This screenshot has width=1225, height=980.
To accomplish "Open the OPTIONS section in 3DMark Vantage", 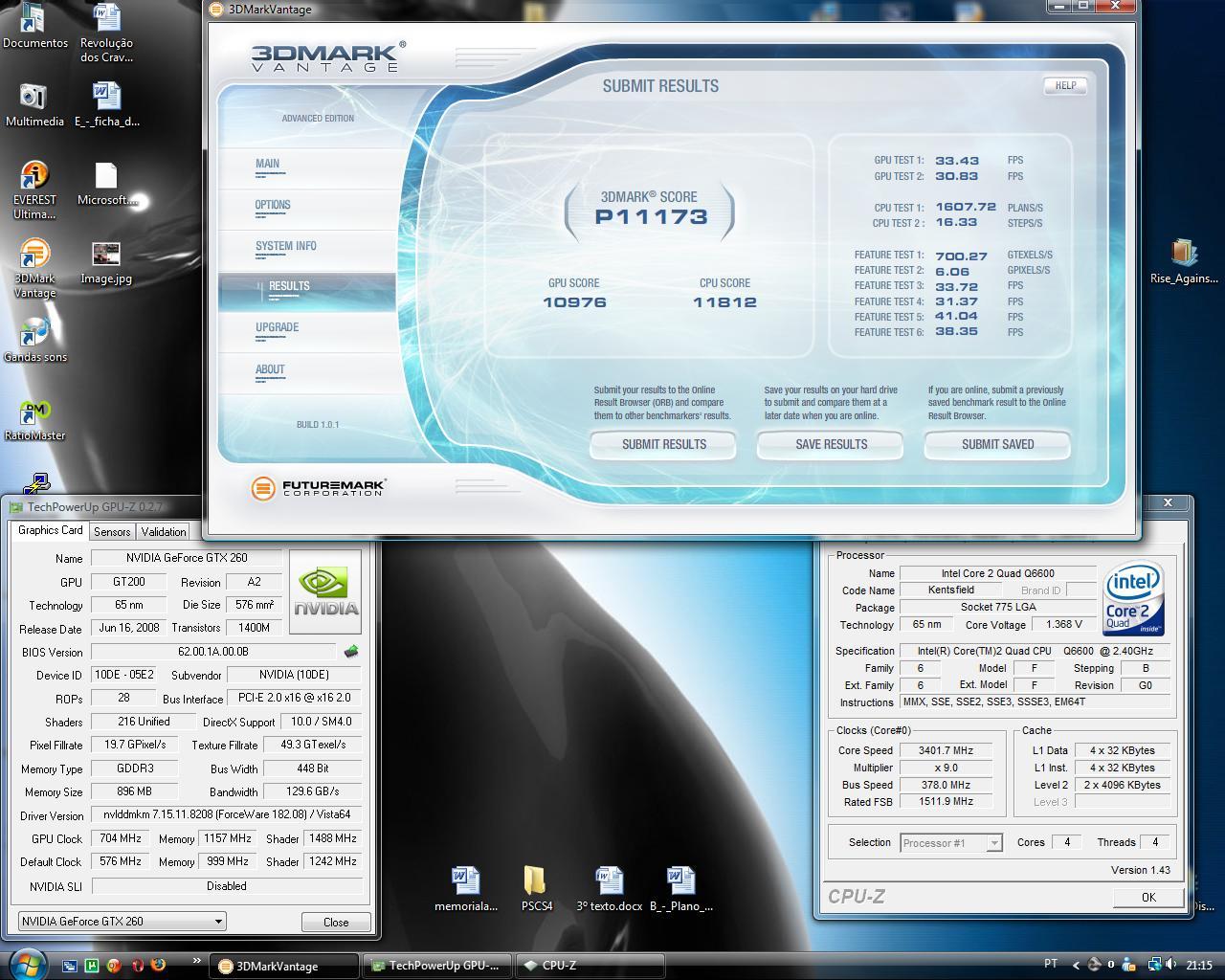I will pos(273,205).
